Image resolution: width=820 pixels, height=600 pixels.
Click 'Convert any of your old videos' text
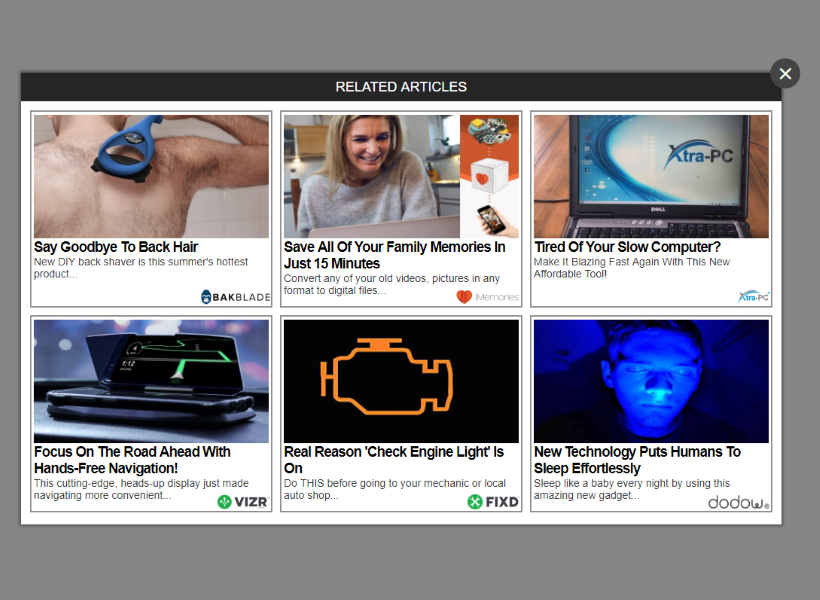point(392,285)
